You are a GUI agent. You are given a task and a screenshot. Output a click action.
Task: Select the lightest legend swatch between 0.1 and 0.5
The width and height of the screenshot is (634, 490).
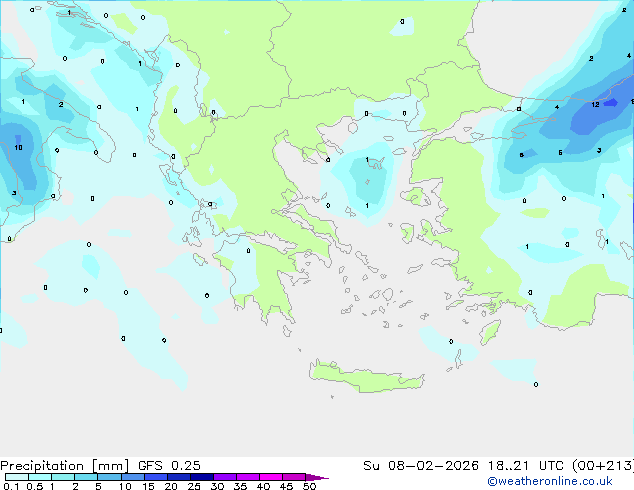click(17, 477)
